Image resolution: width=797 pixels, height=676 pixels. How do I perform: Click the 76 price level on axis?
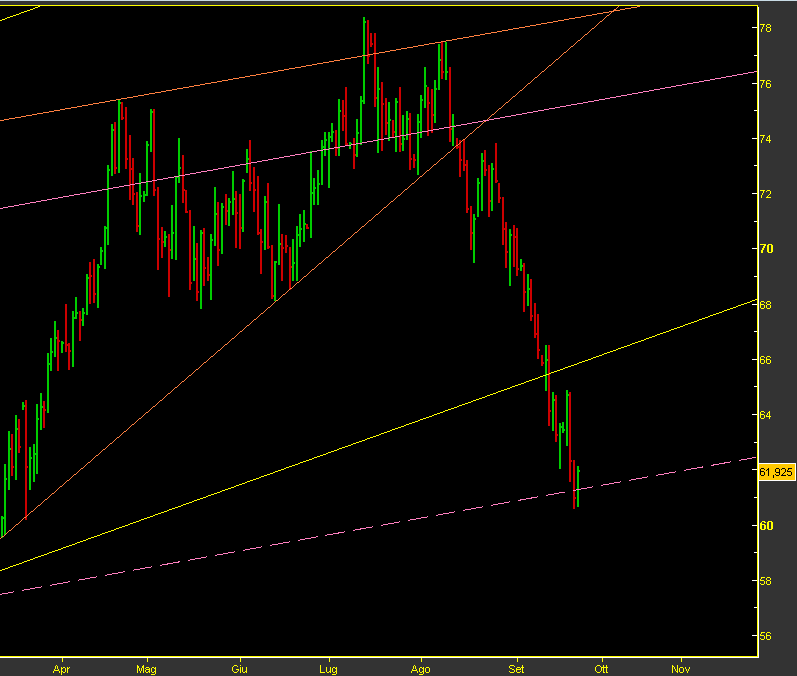[x=765, y=84]
